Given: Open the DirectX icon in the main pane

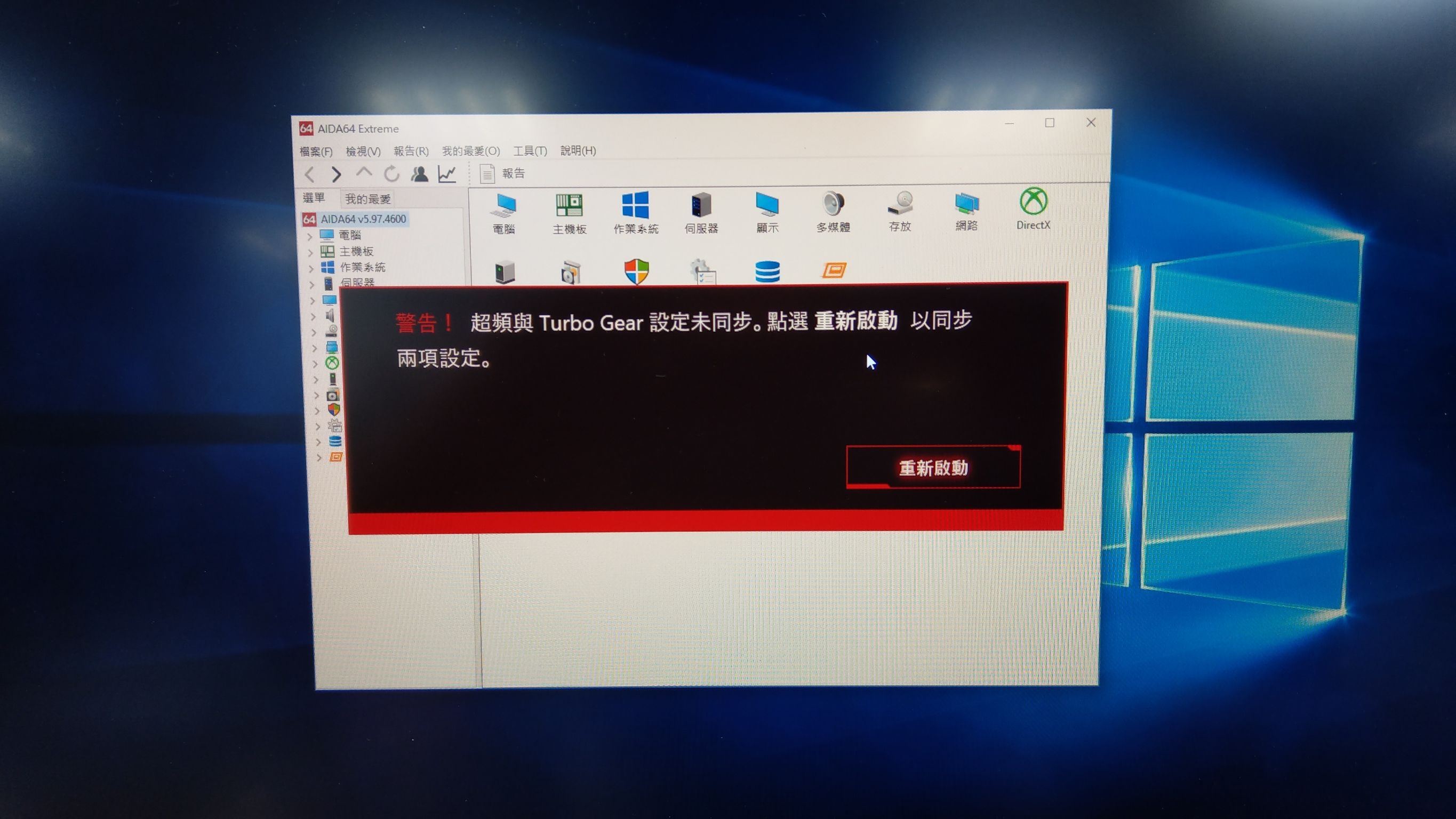Looking at the screenshot, I should pos(1033,209).
